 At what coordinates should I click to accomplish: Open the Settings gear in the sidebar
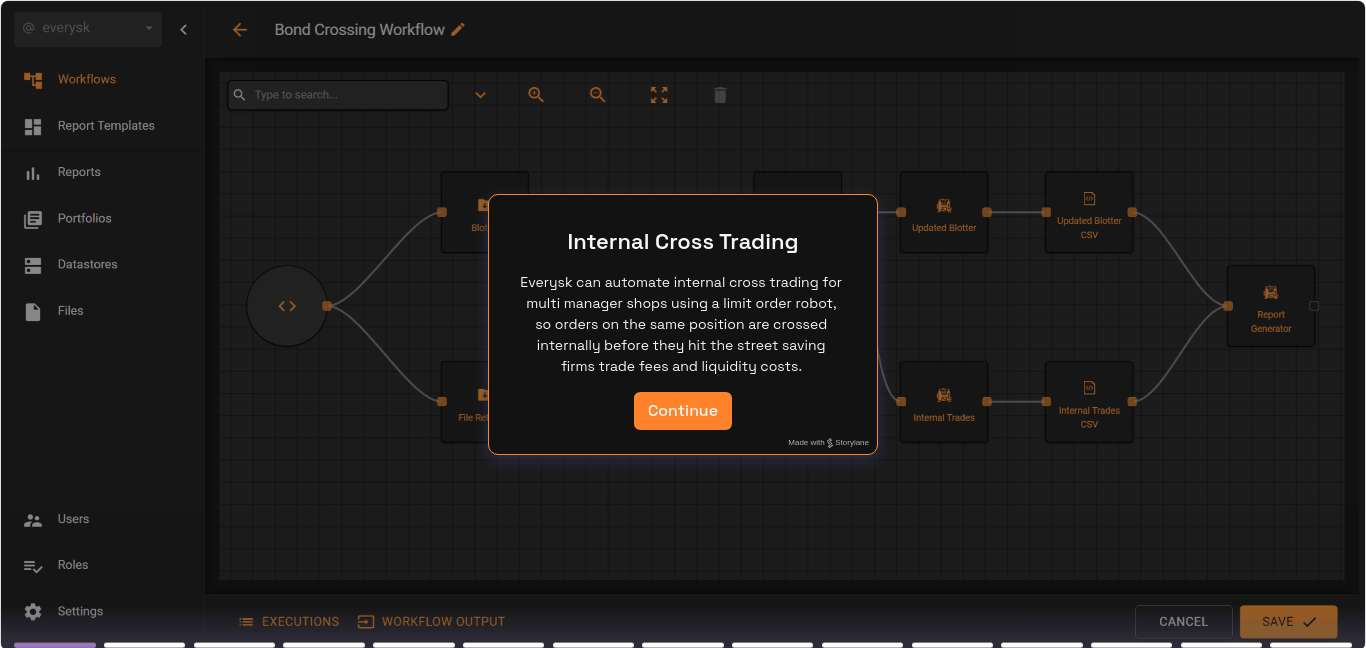(x=33, y=611)
